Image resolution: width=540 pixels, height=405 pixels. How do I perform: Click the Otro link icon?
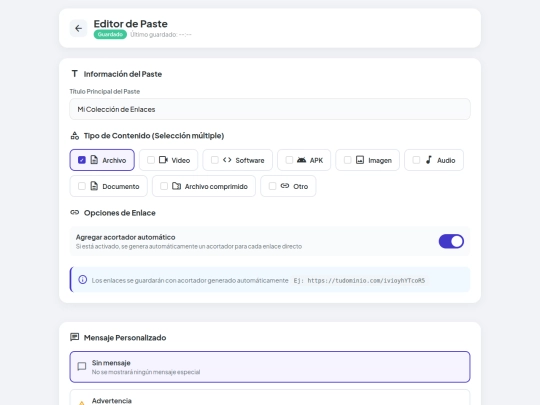[x=285, y=186]
